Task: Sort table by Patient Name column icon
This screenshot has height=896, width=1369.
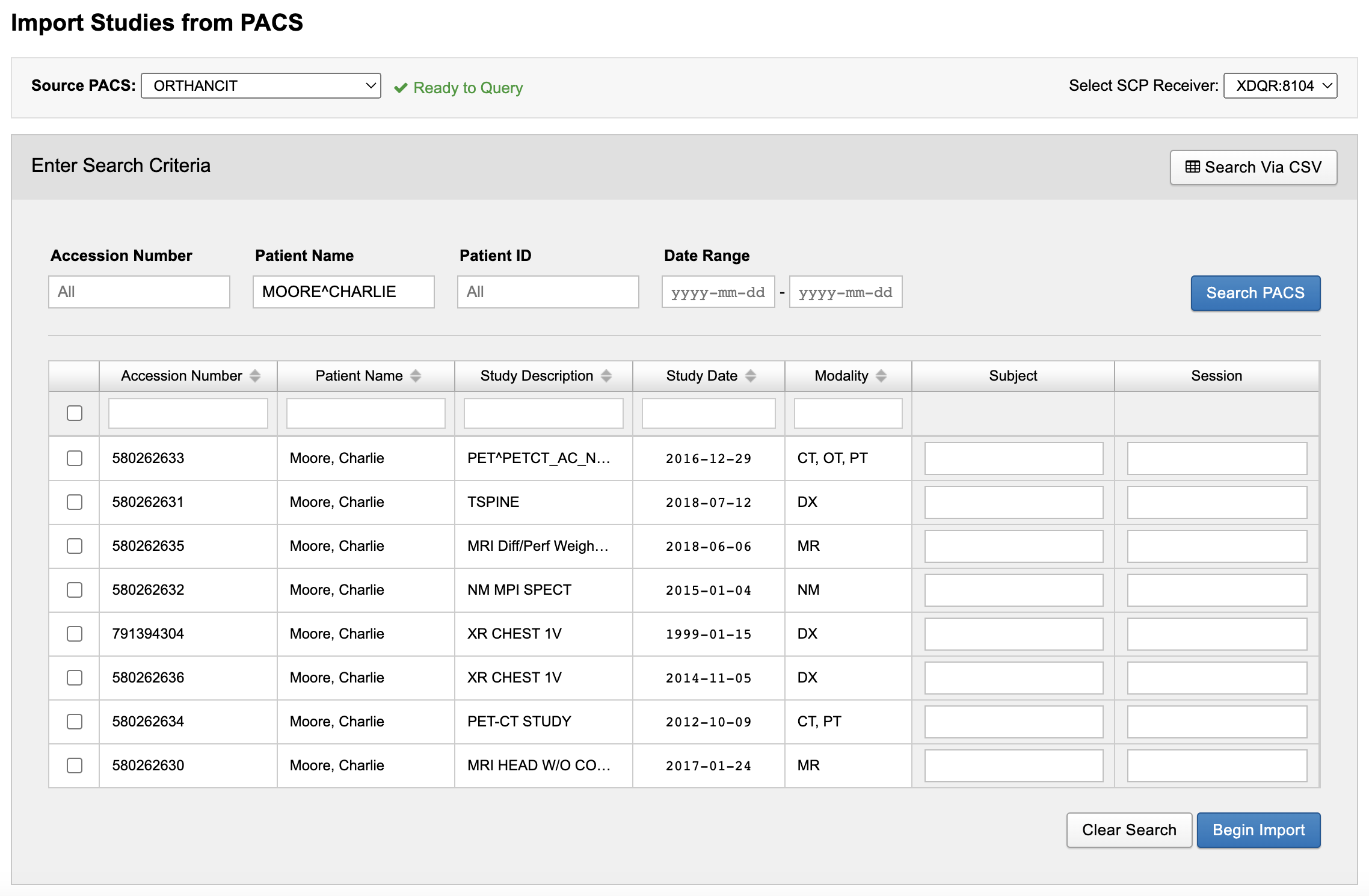Action: [416, 376]
